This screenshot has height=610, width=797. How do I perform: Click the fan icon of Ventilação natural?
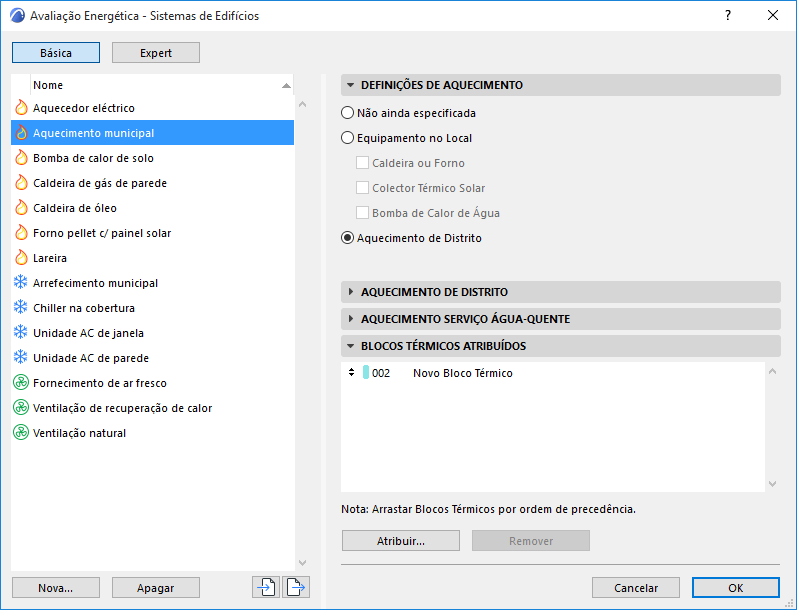[20, 432]
